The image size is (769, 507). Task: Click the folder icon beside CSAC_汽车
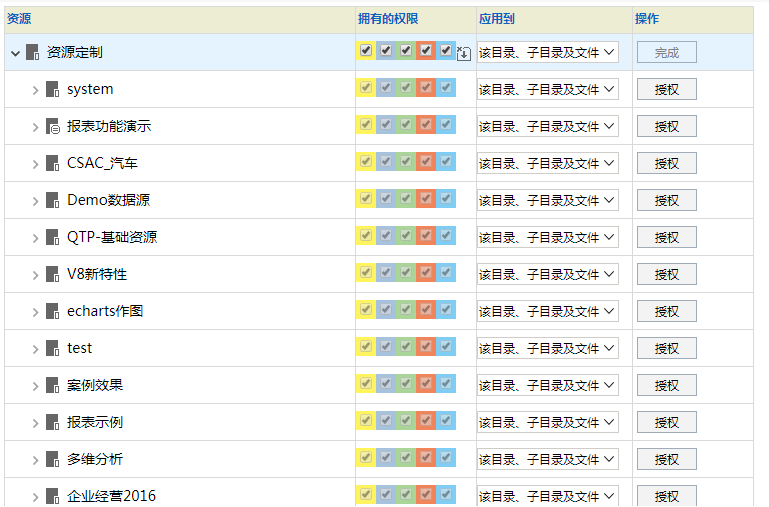point(52,163)
